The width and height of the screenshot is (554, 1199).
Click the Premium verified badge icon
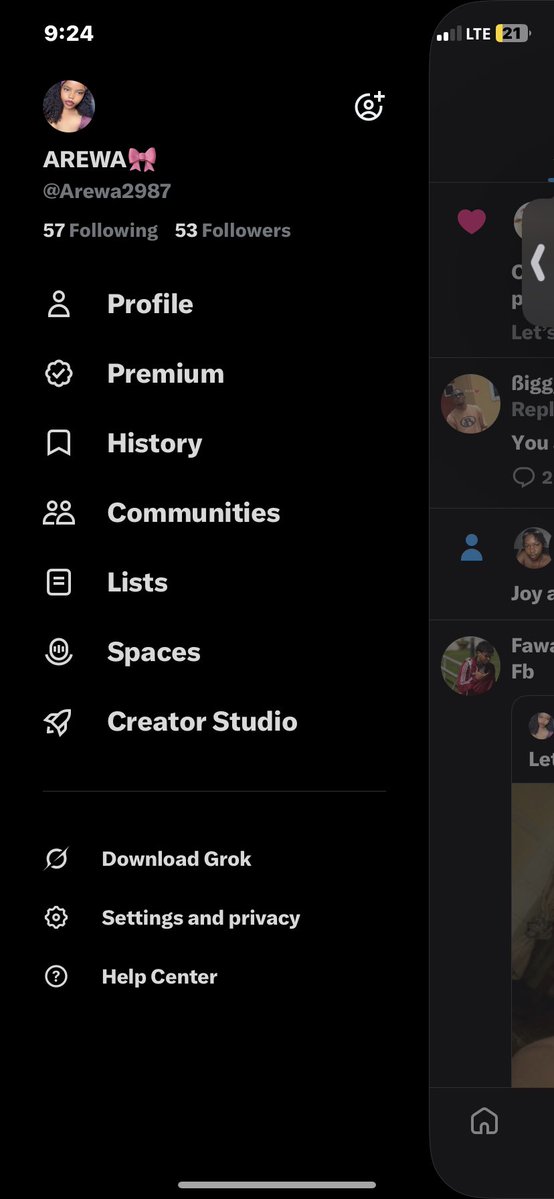click(x=59, y=373)
